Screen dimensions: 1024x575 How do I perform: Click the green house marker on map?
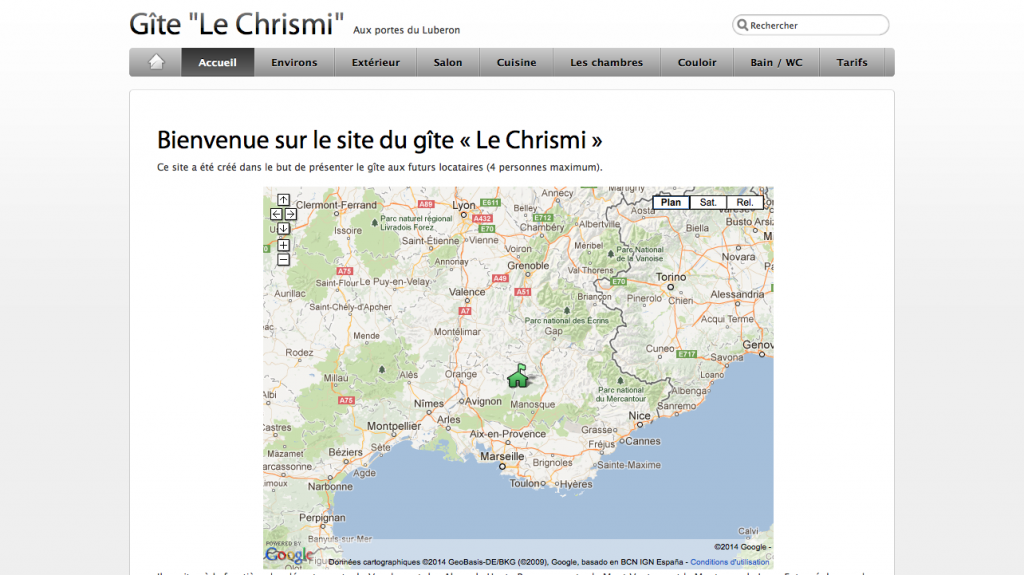(518, 377)
